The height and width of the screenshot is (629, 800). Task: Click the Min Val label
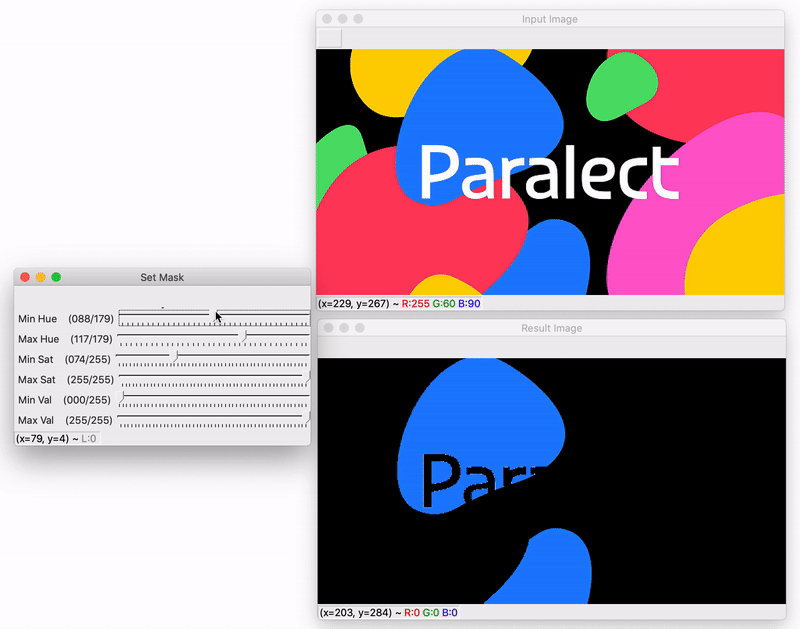35,400
